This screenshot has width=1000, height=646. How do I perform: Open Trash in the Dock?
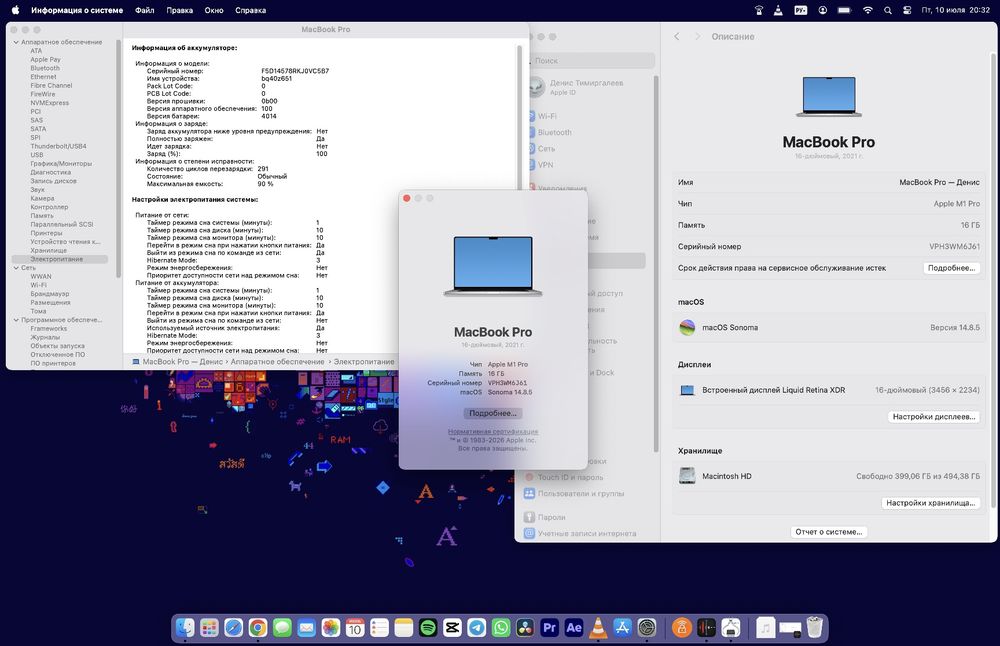tap(814, 628)
